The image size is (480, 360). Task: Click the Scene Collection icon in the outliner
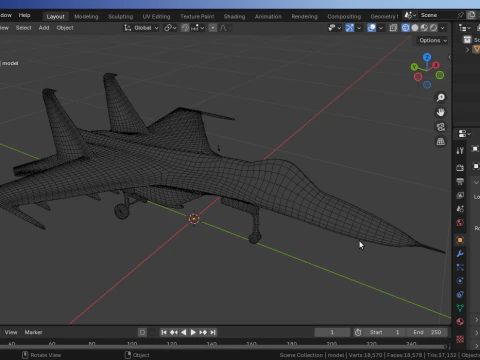point(467,40)
